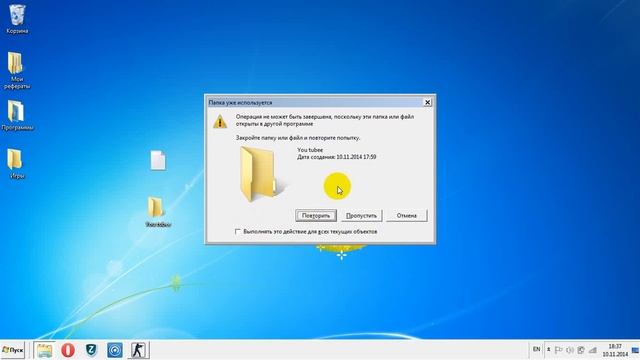Screen dimensions: 640x360
Task: Click the 'Дата создания: 10.11.2014' text
Action: click(337, 157)
